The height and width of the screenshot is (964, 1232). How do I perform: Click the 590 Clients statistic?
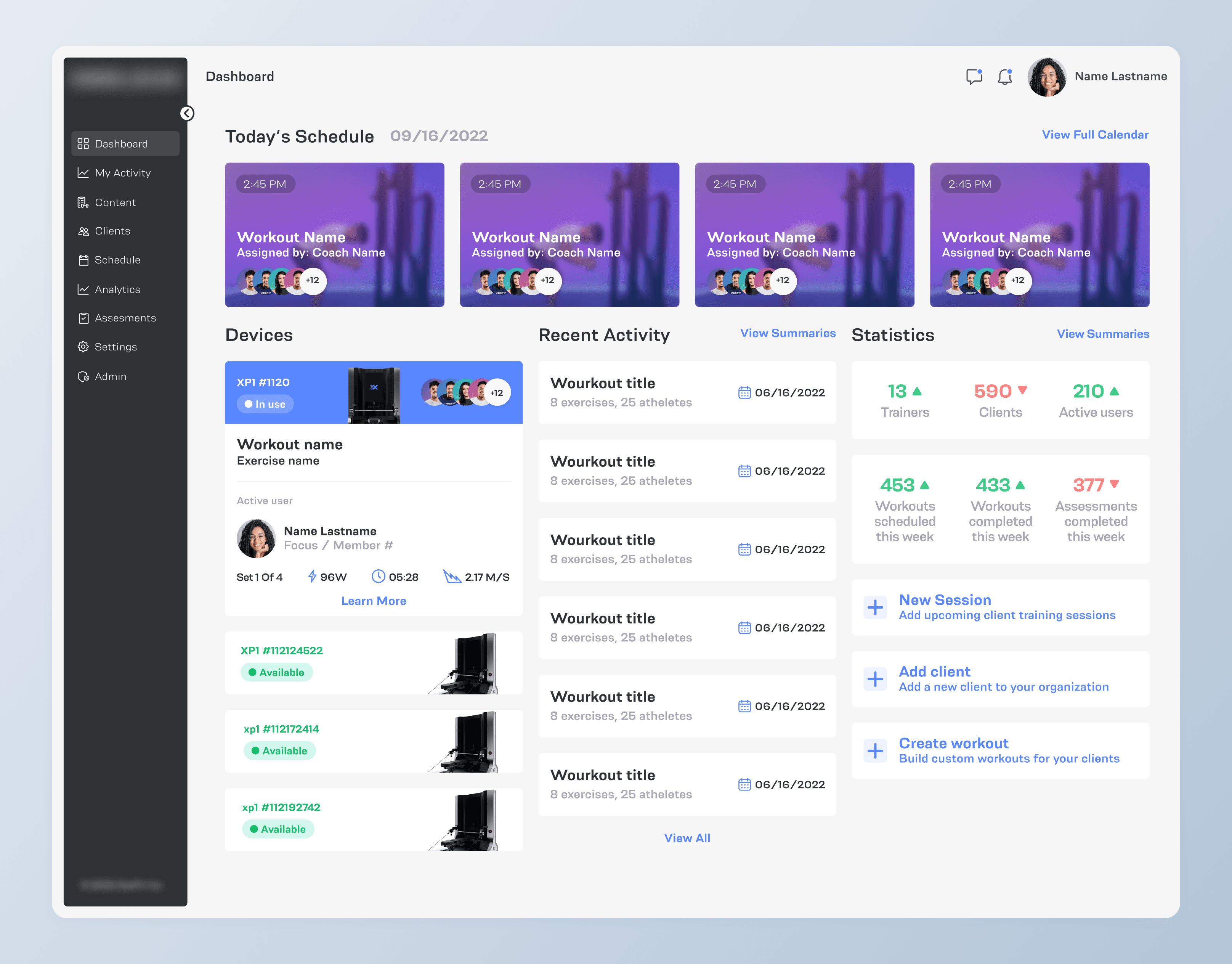[x=1001, y=400]
